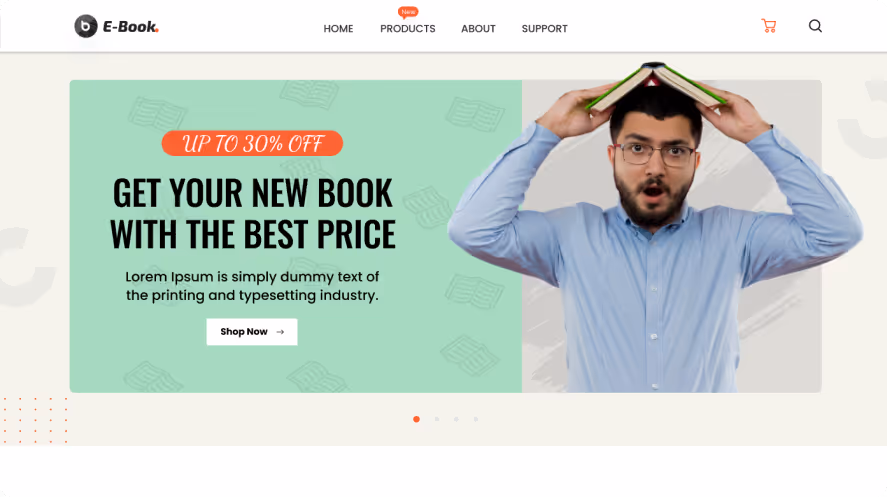
Task: Click the E-Book logo text
Action: [x=131, y=27]
